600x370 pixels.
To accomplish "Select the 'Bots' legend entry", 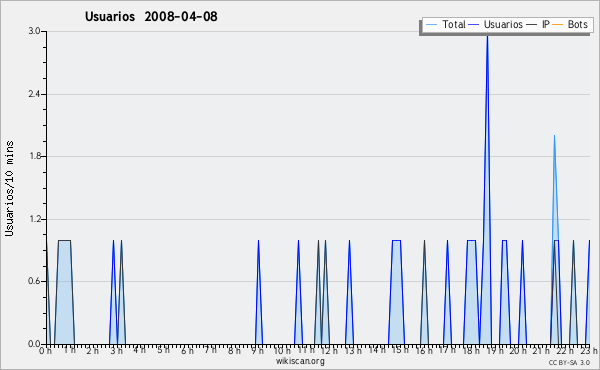I will (570, 24).
